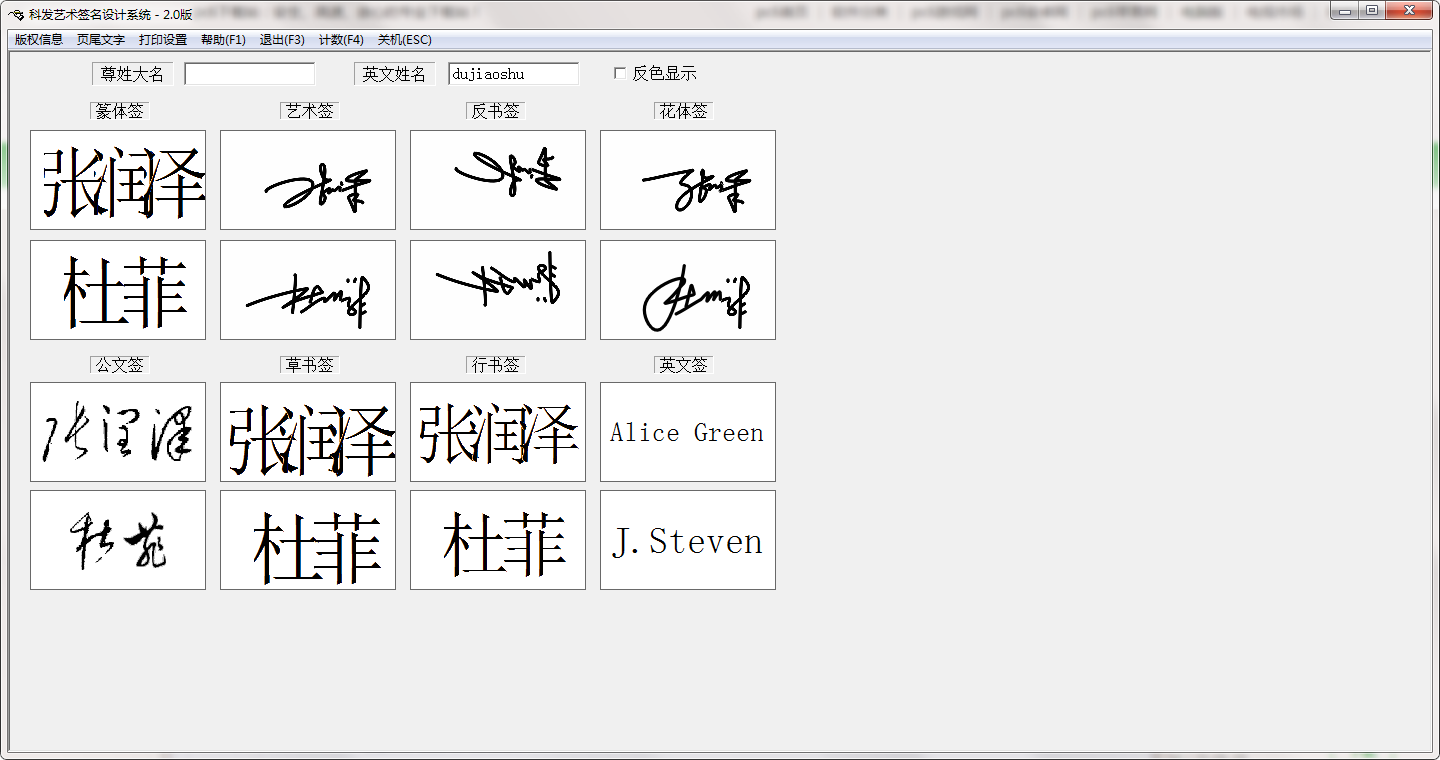
Task: Select the 艺术签 signature style
Action: pyautogui.click(x=308, y=111)
